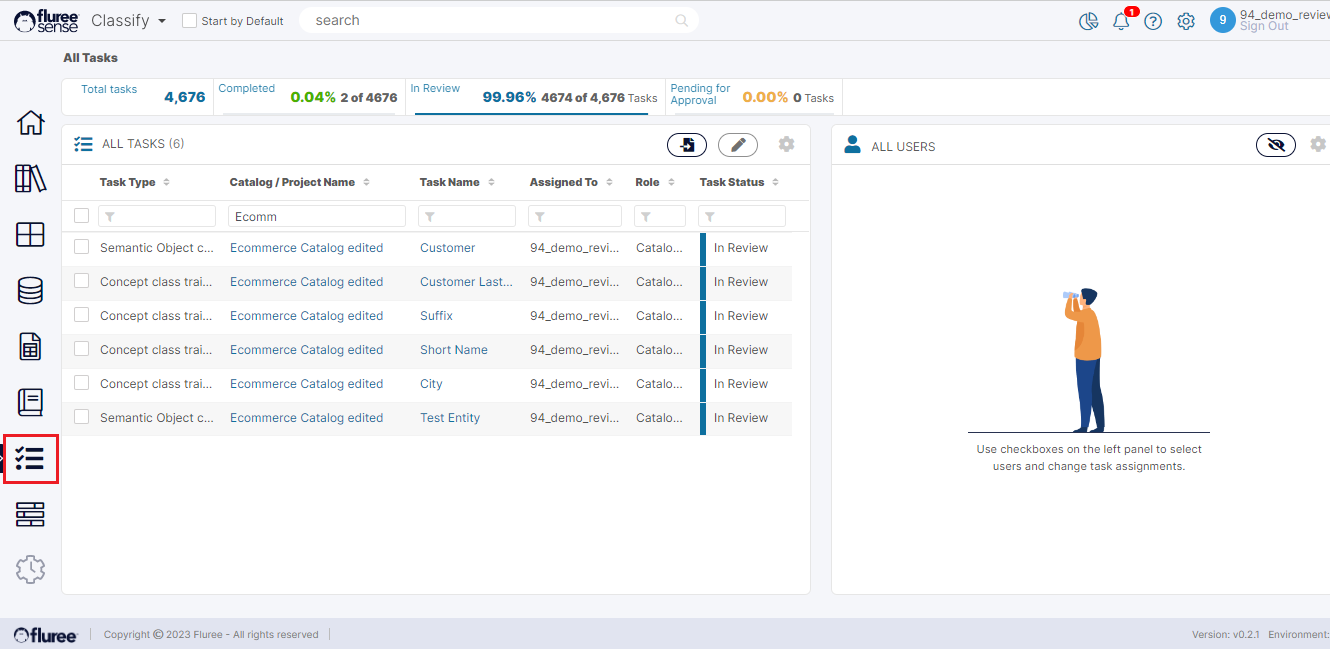Toggle the Start by Default checkbox

[x=190, y=21]
